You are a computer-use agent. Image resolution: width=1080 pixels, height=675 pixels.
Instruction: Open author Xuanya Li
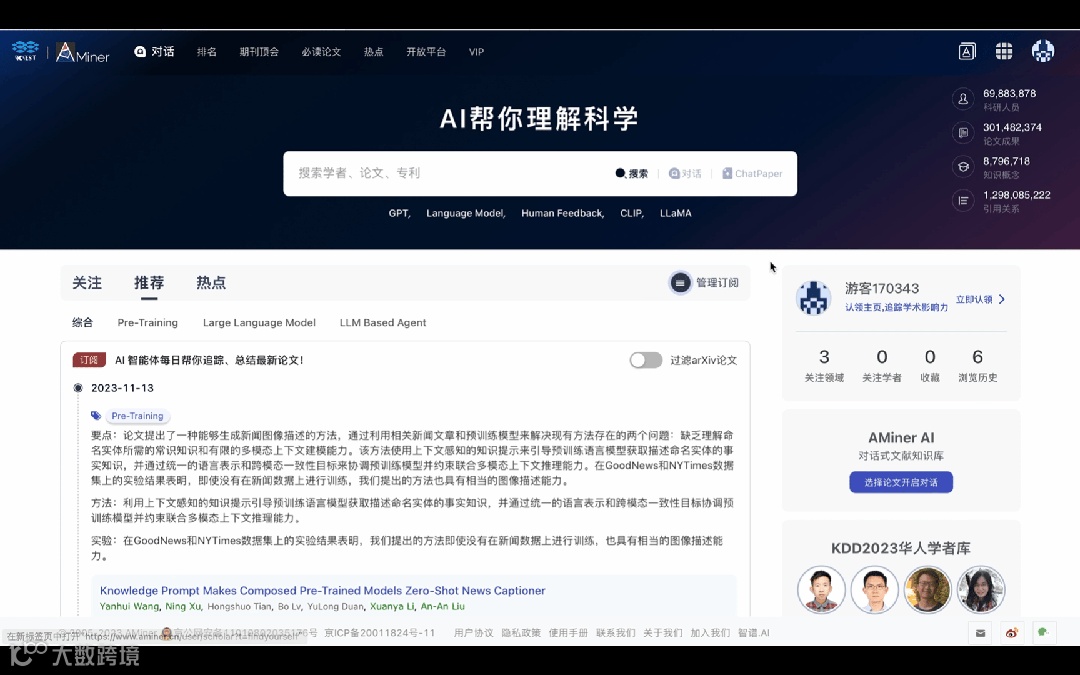393,606
